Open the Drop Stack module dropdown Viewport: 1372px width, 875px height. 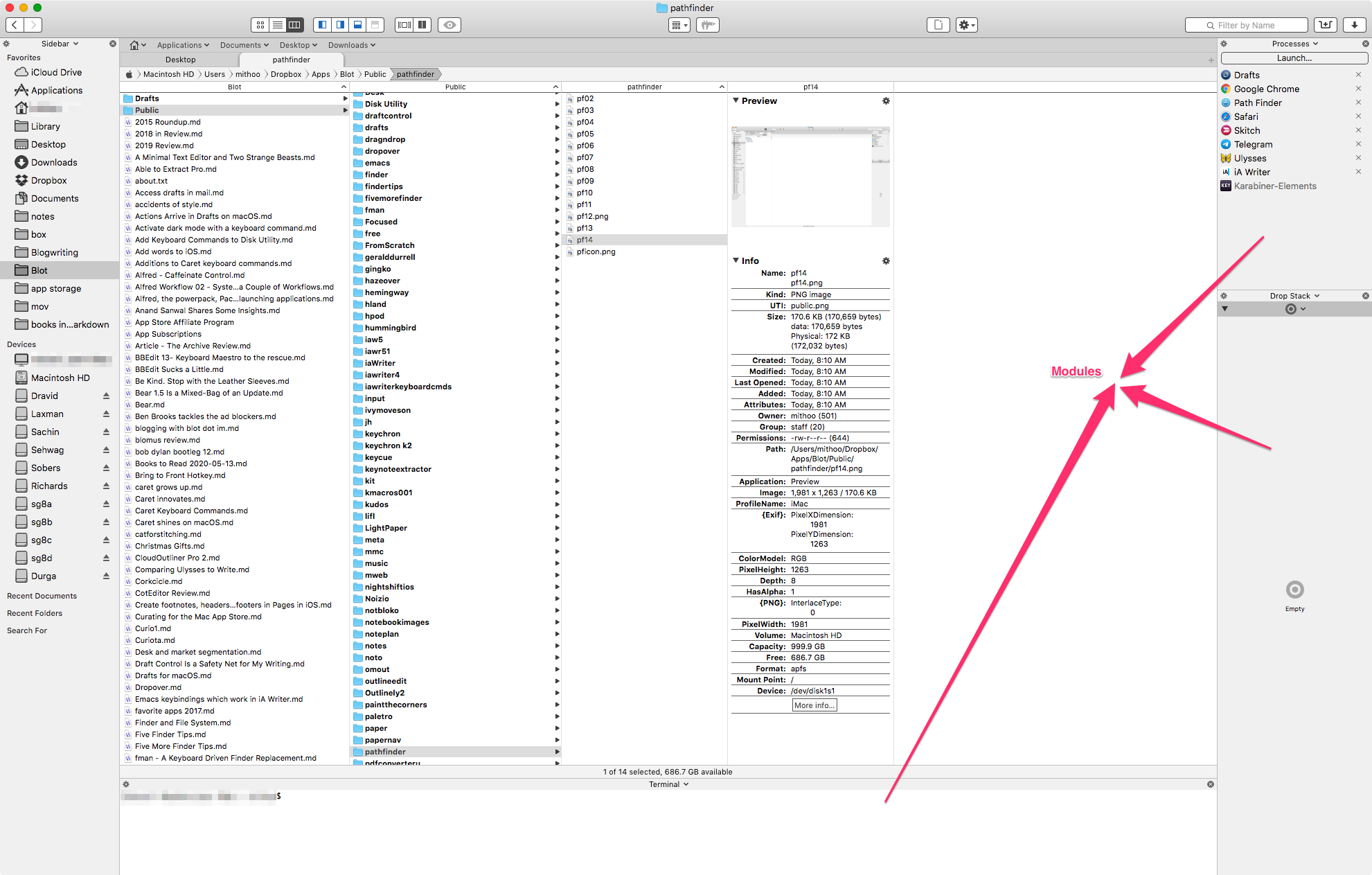(x=1294, y=296)
